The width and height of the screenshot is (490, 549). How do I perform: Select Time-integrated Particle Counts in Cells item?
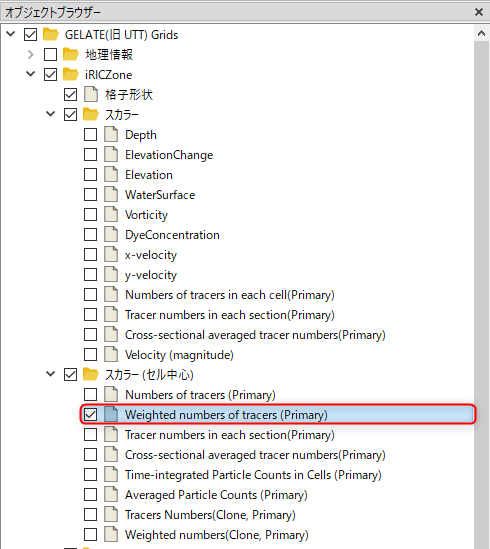[x=253, y=475]
